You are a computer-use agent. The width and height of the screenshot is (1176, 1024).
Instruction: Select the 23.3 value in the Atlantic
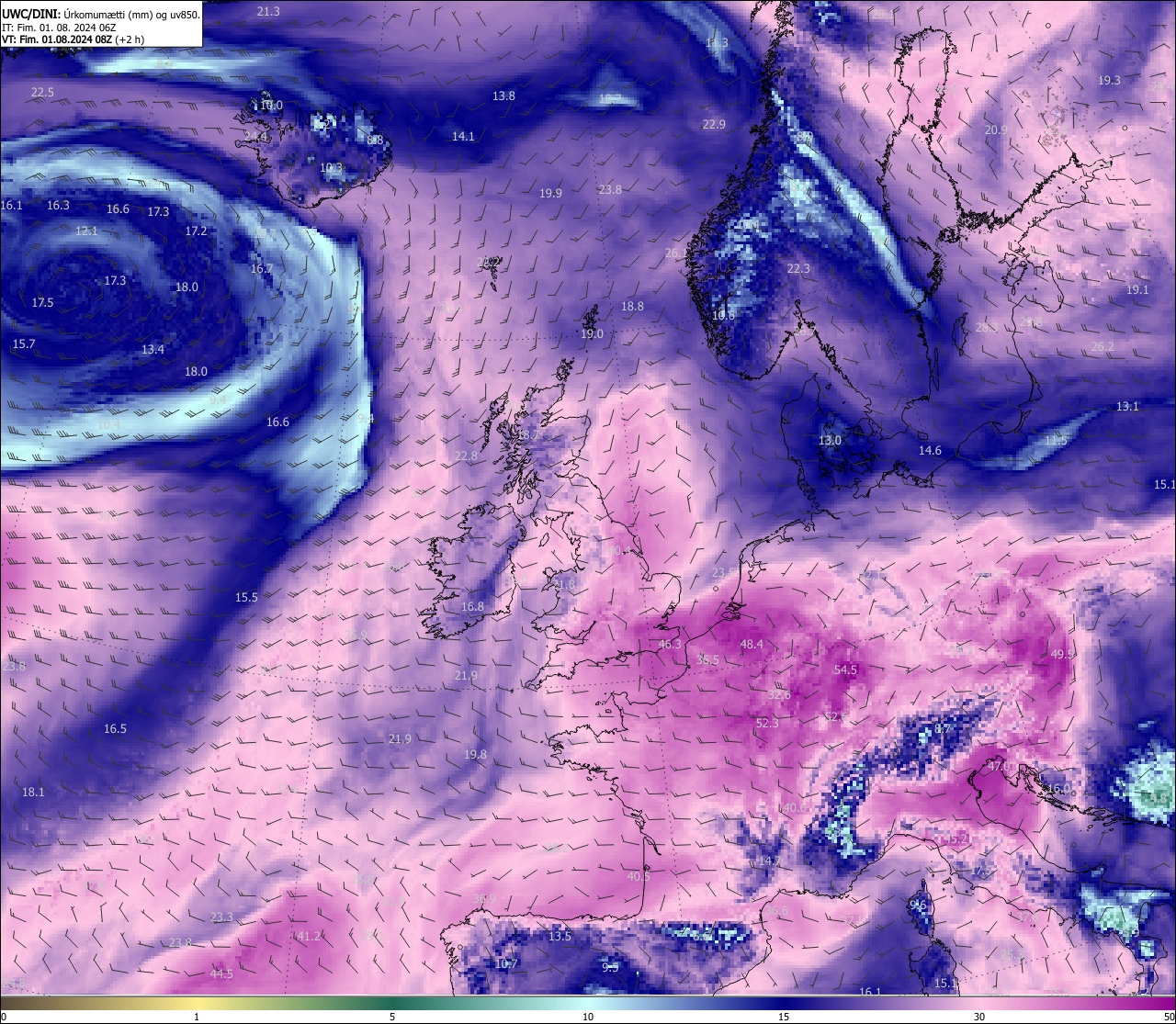221,917
